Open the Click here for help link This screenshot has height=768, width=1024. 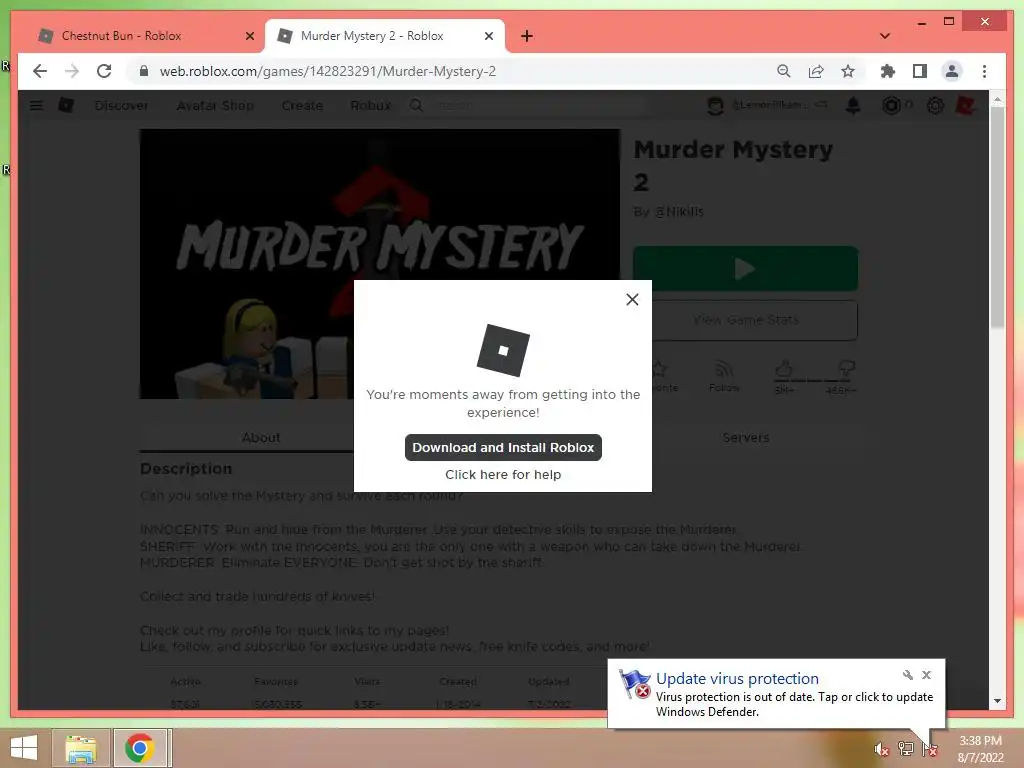tap(503, 475)
